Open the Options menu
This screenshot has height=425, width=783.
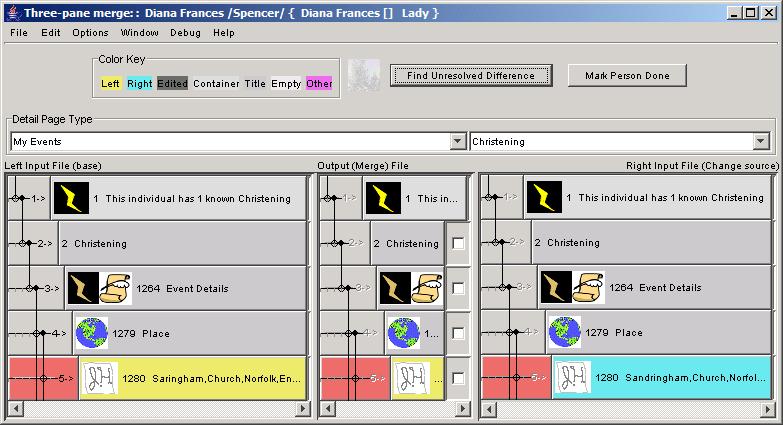coord(90,32)
